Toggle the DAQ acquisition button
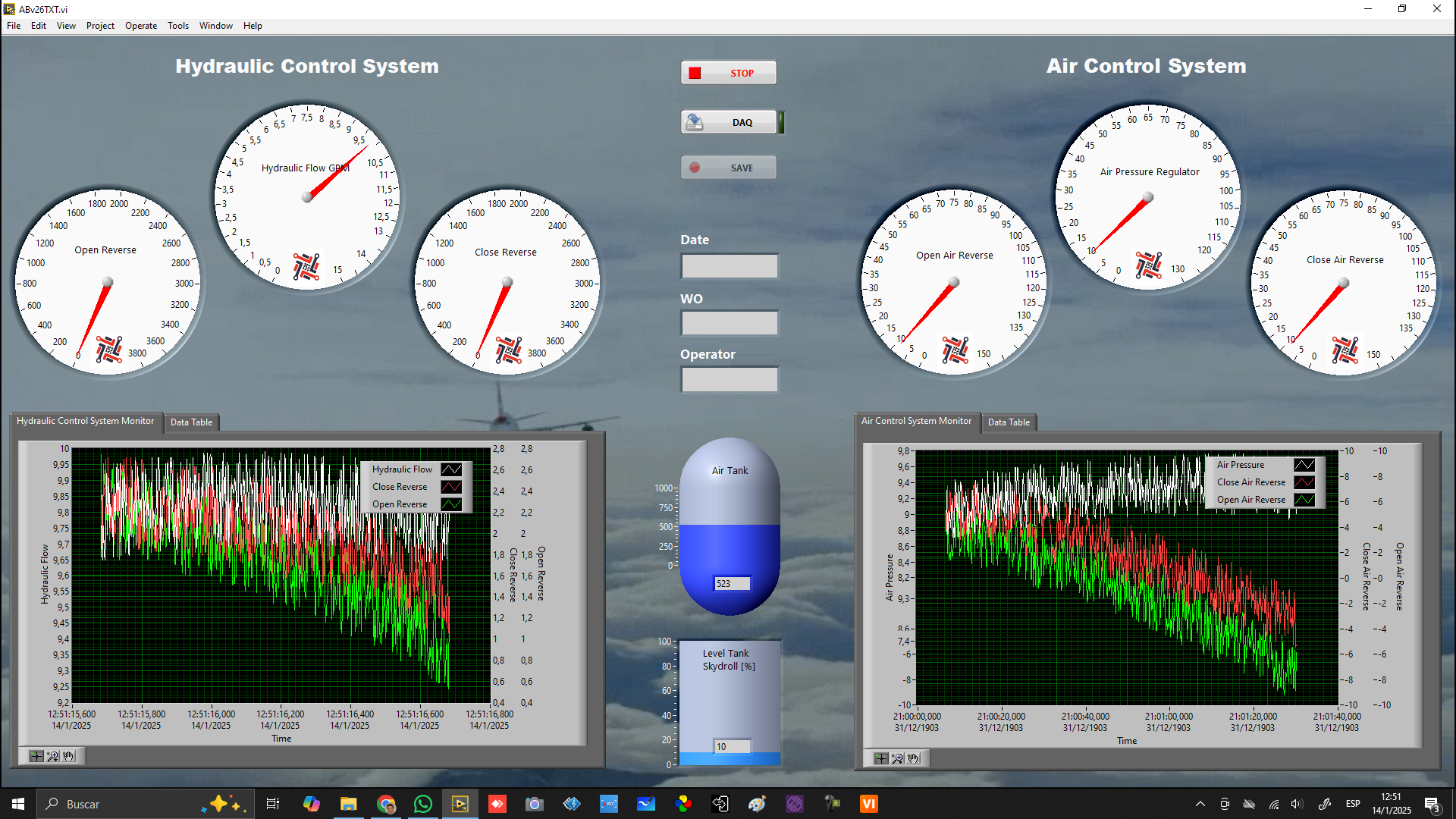1456x819 pixels. pyautogui.click(x=730, y=122)
